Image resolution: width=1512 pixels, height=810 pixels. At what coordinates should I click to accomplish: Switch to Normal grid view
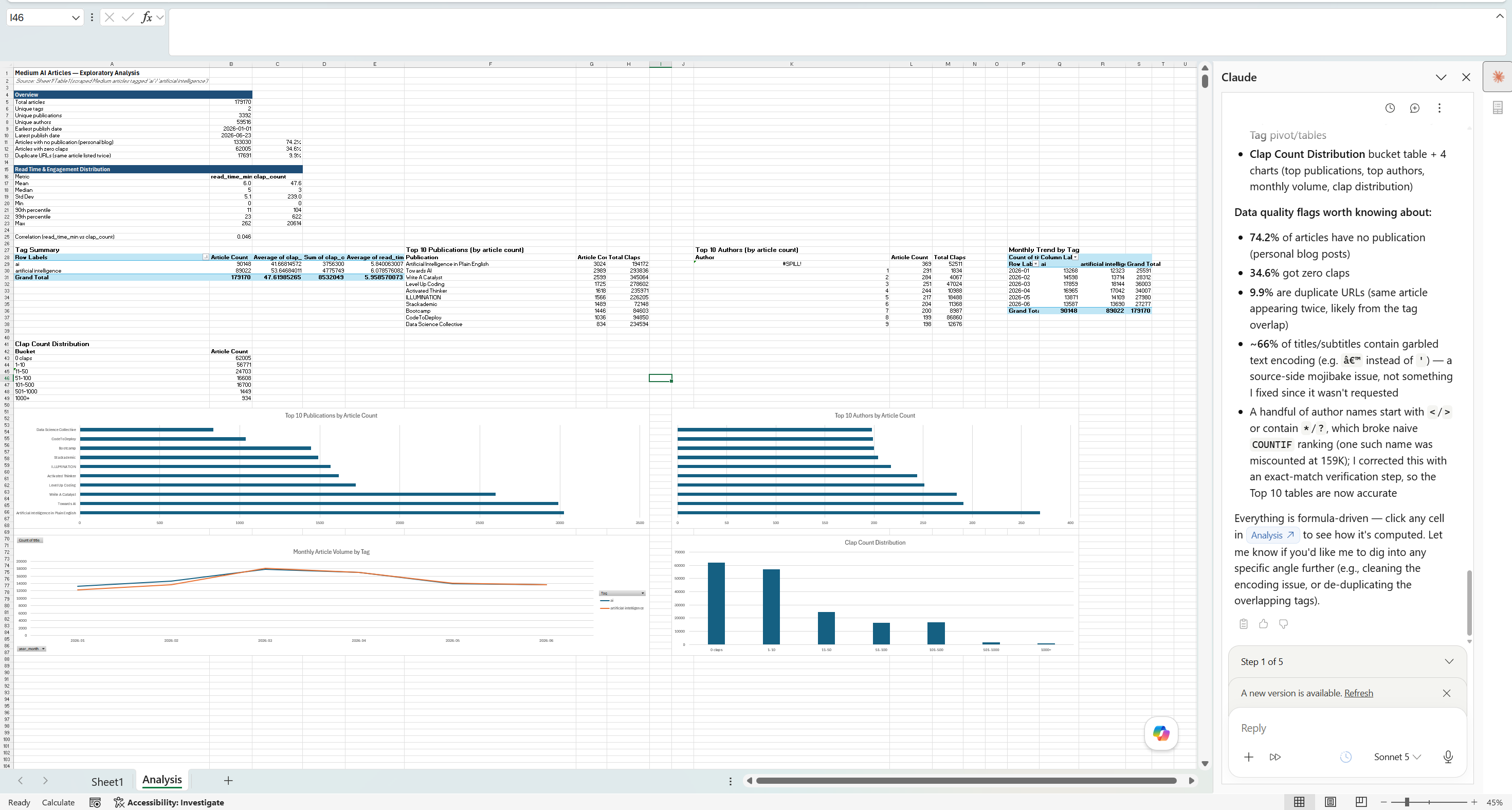point(1299,802)
